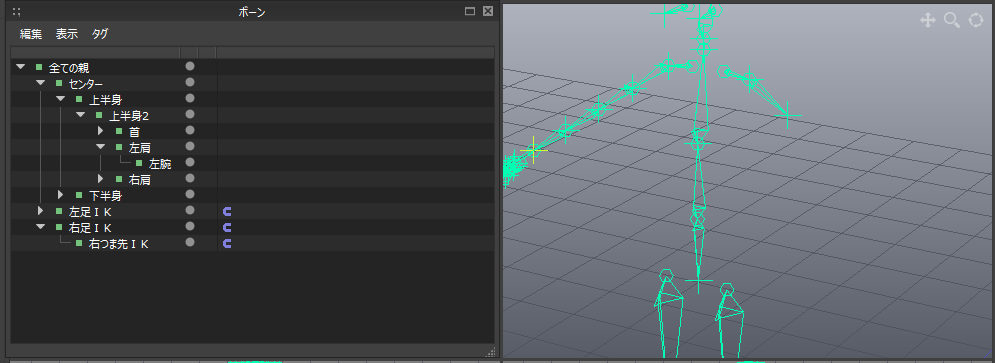Select the 左腕 bone in the tree
The image size is (995, 363).
pos(161,164)
